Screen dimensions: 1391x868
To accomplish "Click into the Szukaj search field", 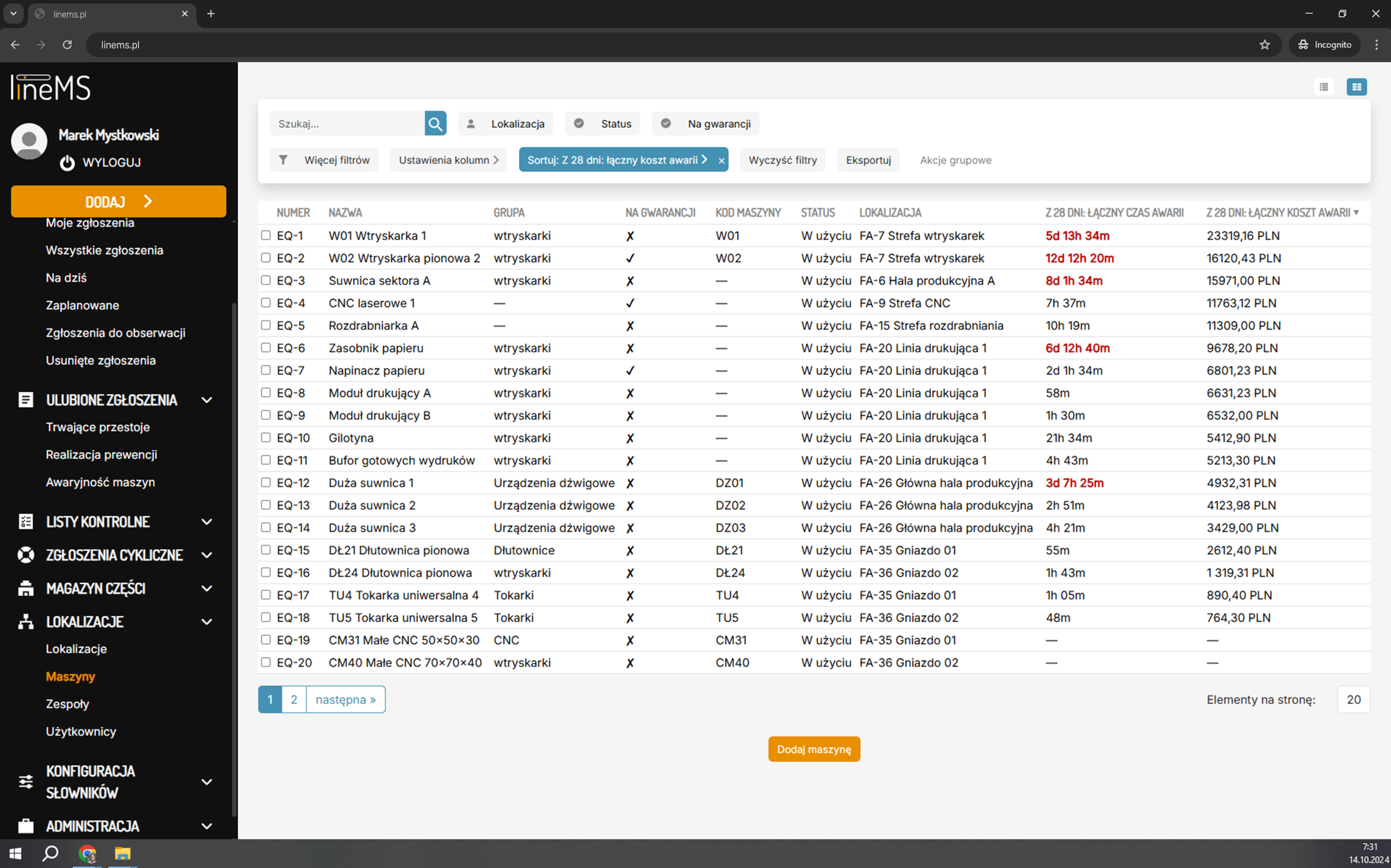I will [347, 124].
